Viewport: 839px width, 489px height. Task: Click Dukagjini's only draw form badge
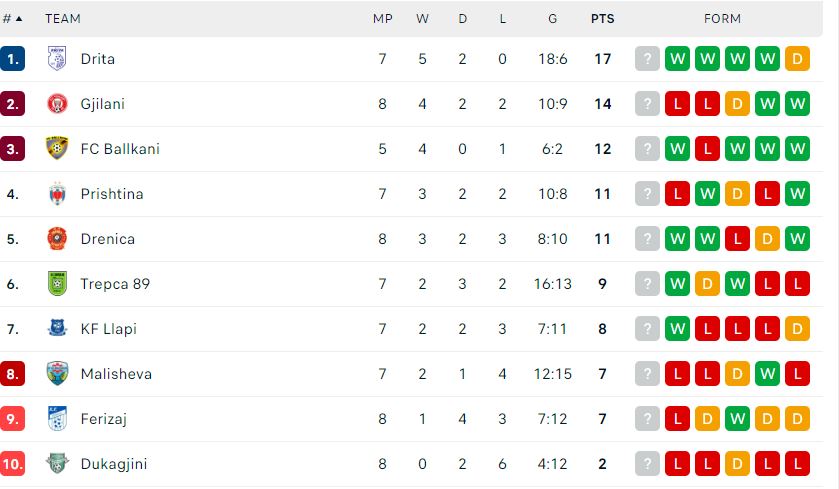pyautogui.click(x=737, y=463)
